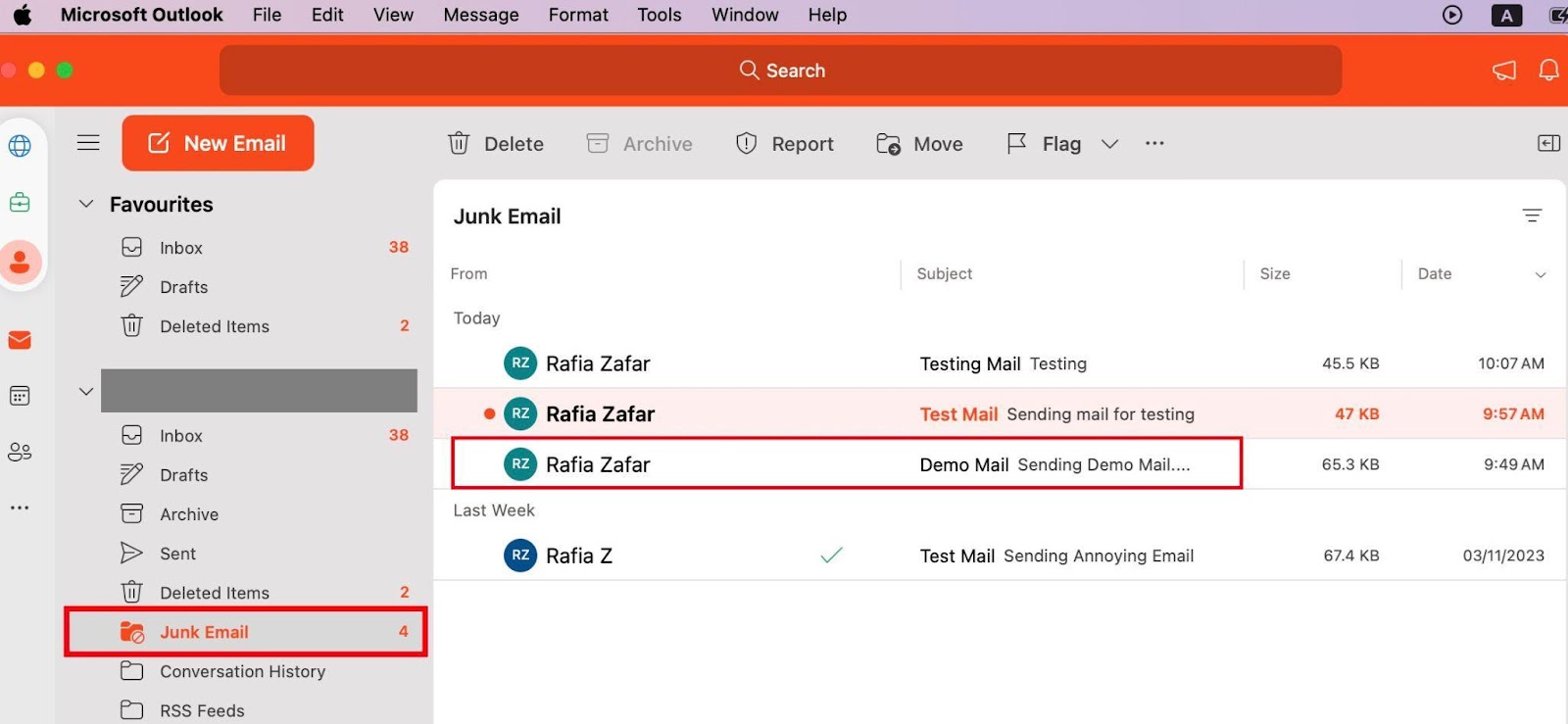Open the announcements megaphone icon
Image resolution: width=1568 pixels, height=724 pixels.
[1504, 71]
